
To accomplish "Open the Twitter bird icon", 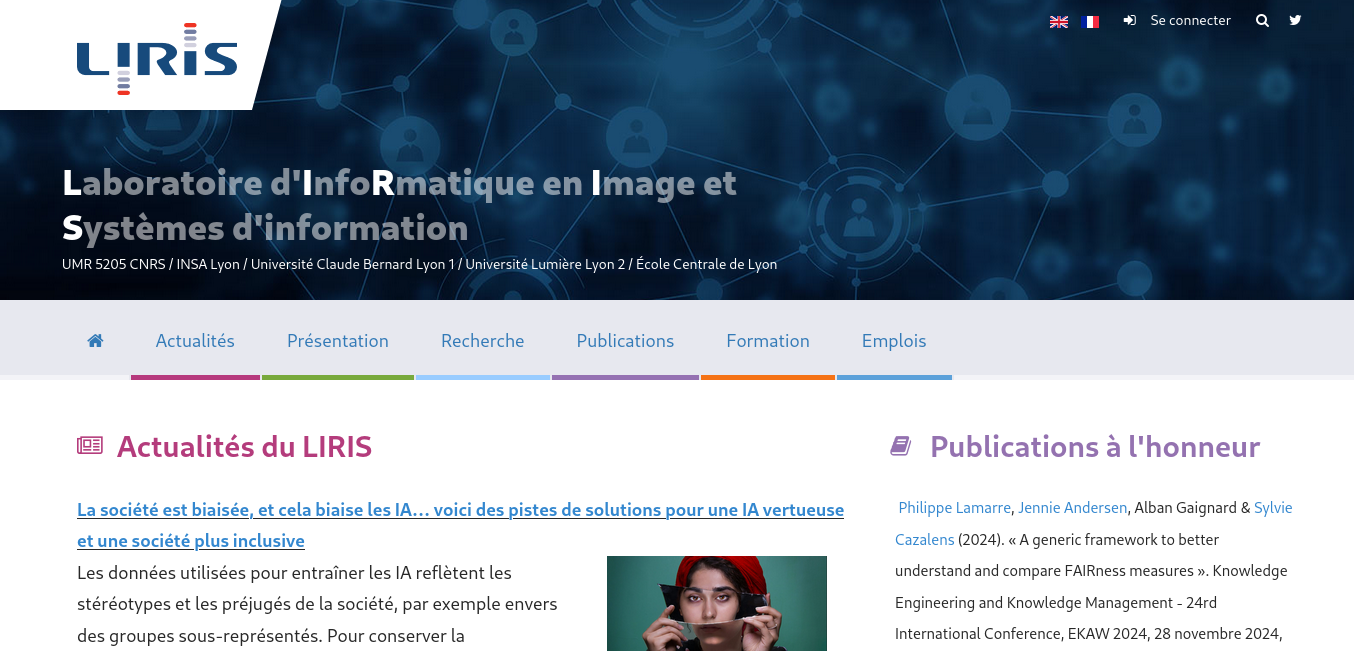I will pos(1295,20).
